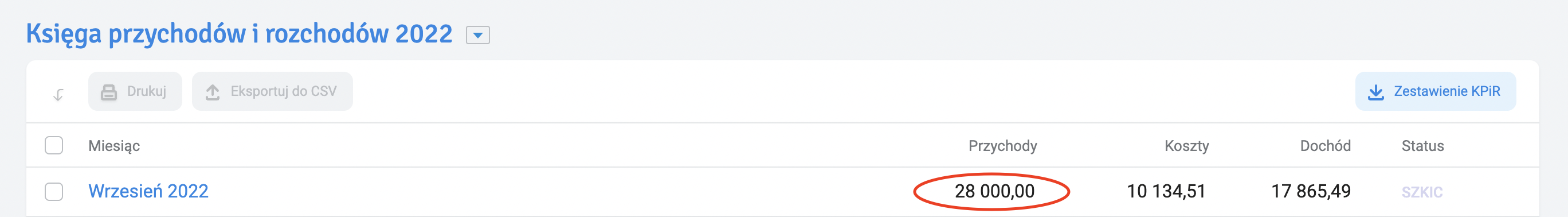Sort by the Miesiąc column header

pos(115,146)
